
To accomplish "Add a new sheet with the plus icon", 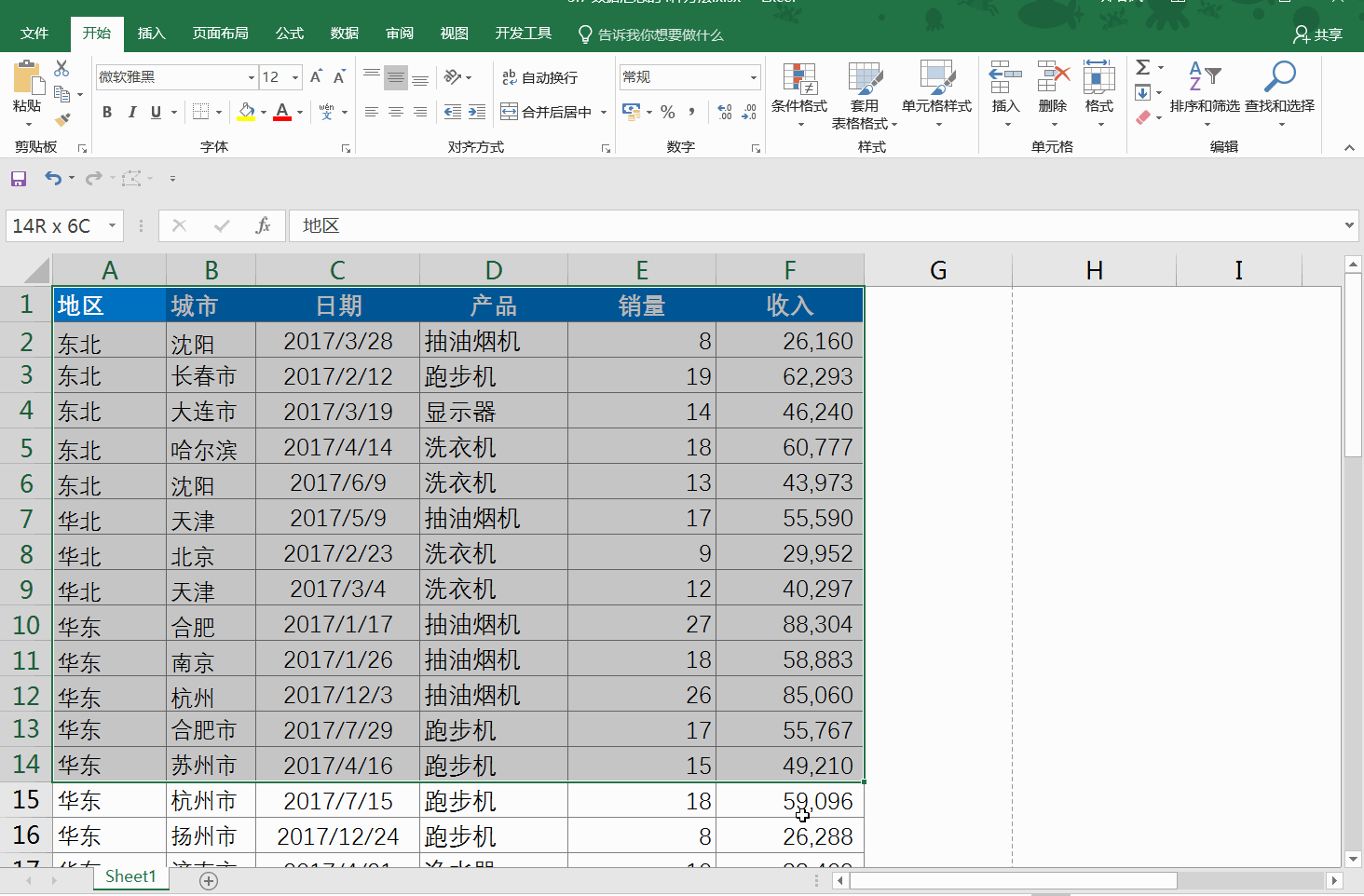I will [209, 881].
